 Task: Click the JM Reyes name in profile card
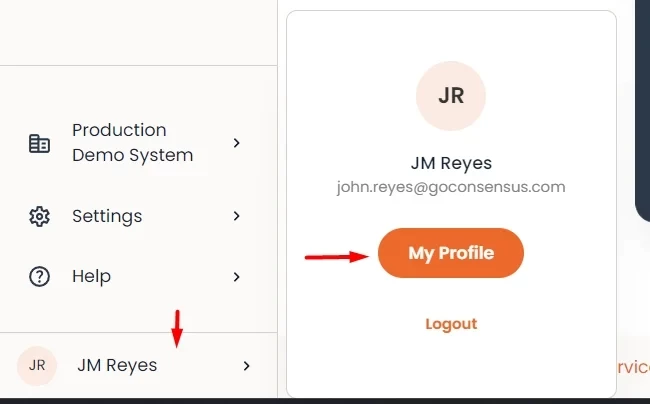(451, 163)
